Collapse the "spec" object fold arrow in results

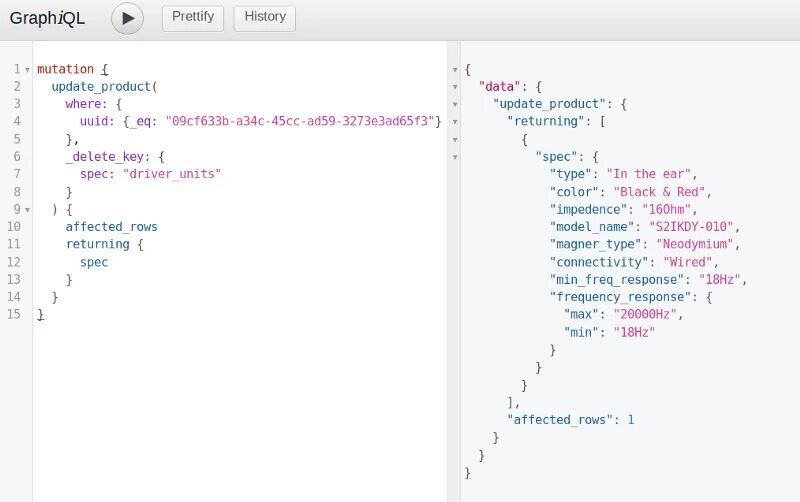(455, 157)
